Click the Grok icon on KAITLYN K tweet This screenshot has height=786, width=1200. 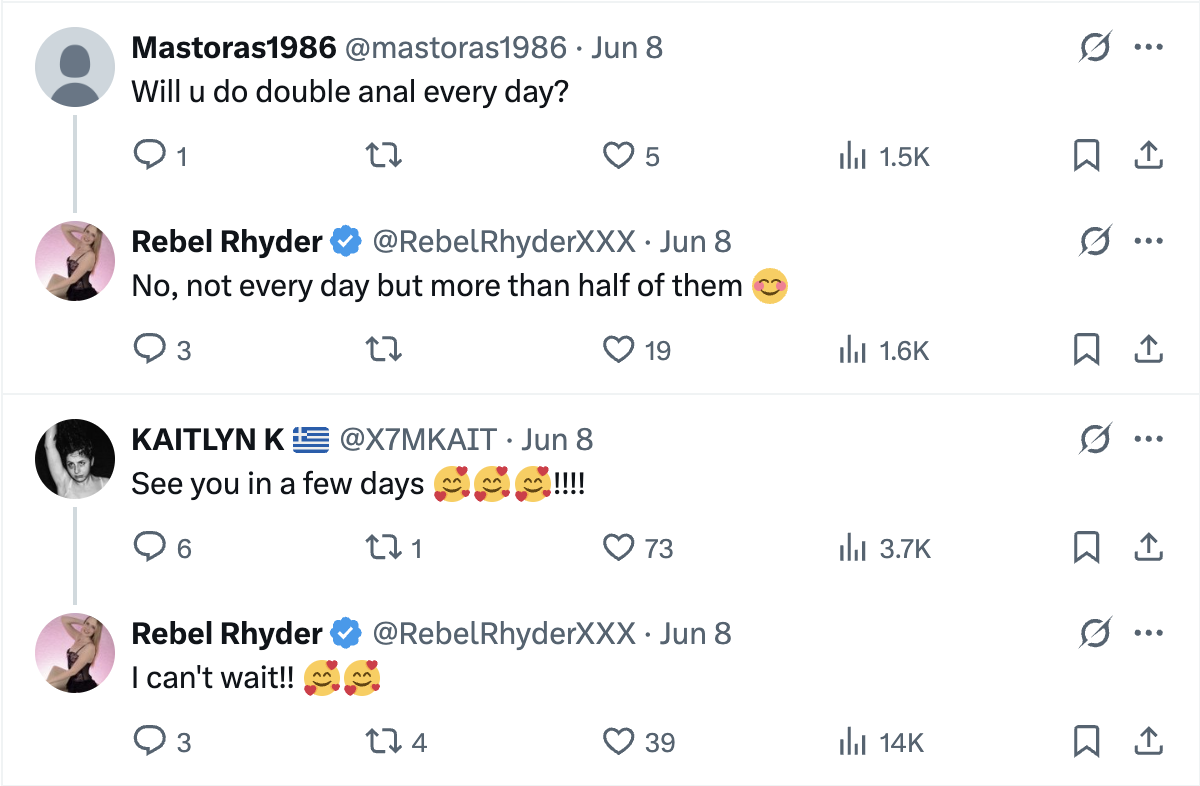tap(1095, 439)
